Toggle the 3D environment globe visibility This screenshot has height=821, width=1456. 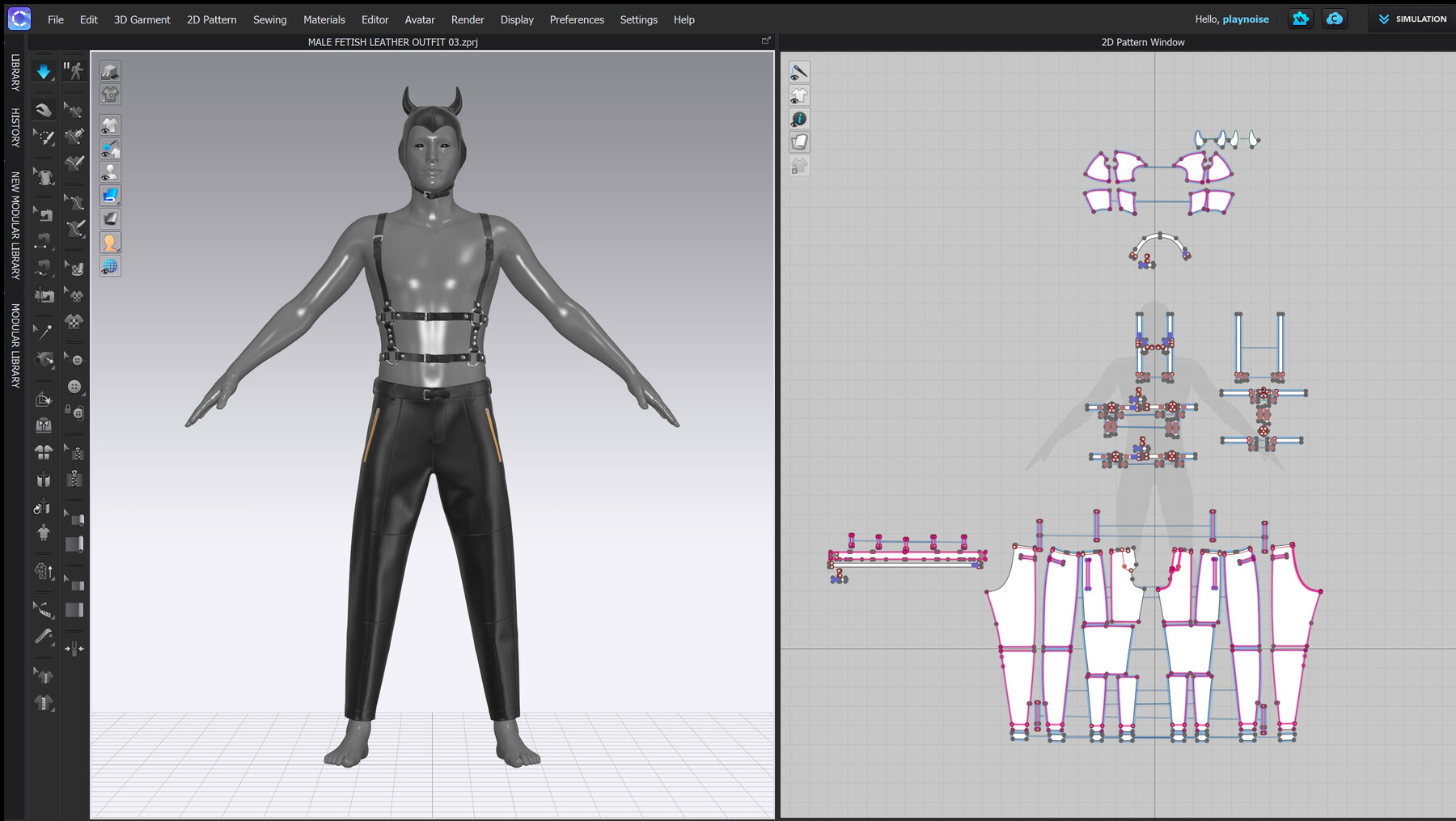(110, 266)
